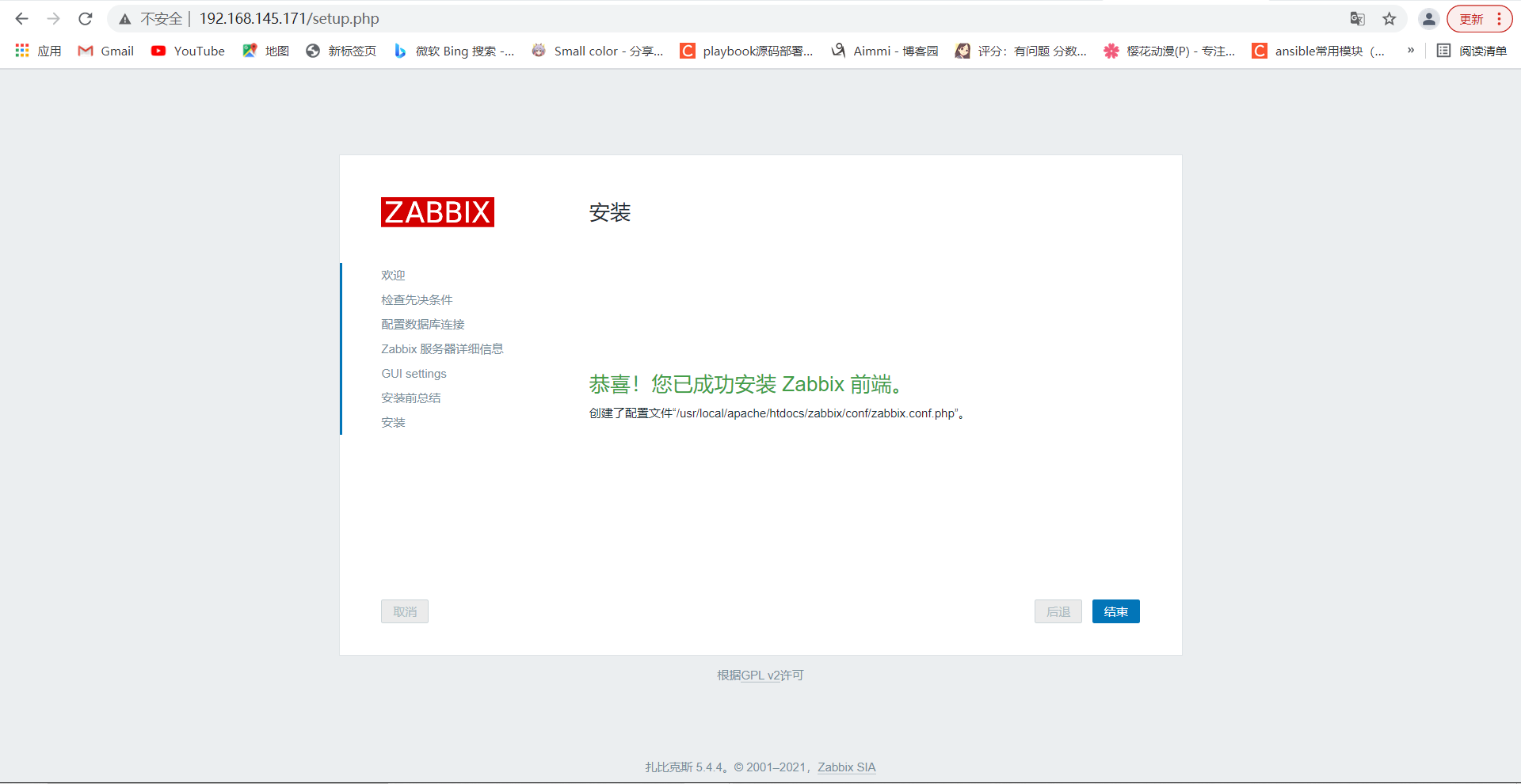Bookmark this page with the star icon
Screen dimensions: 1521x784
point(1389,19)
